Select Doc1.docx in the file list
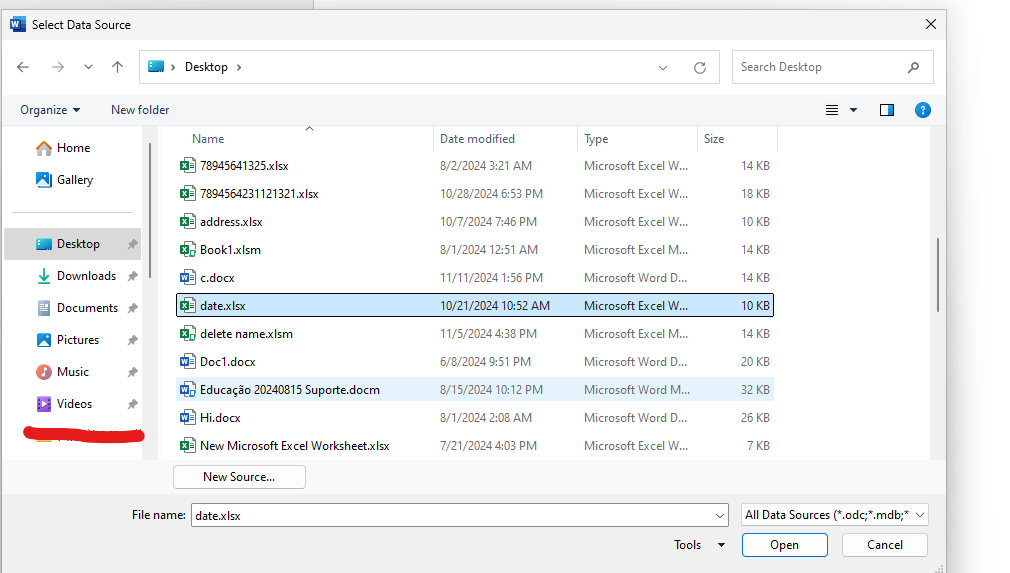 point(475,362)
